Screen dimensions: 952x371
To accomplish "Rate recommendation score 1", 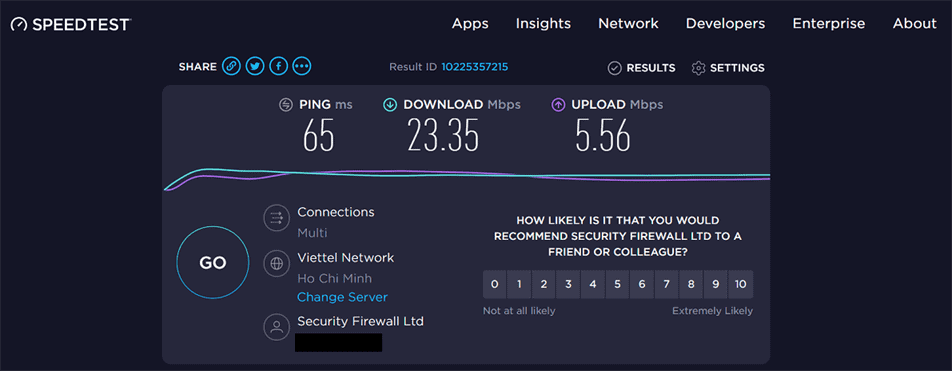I will coord(519,284).
